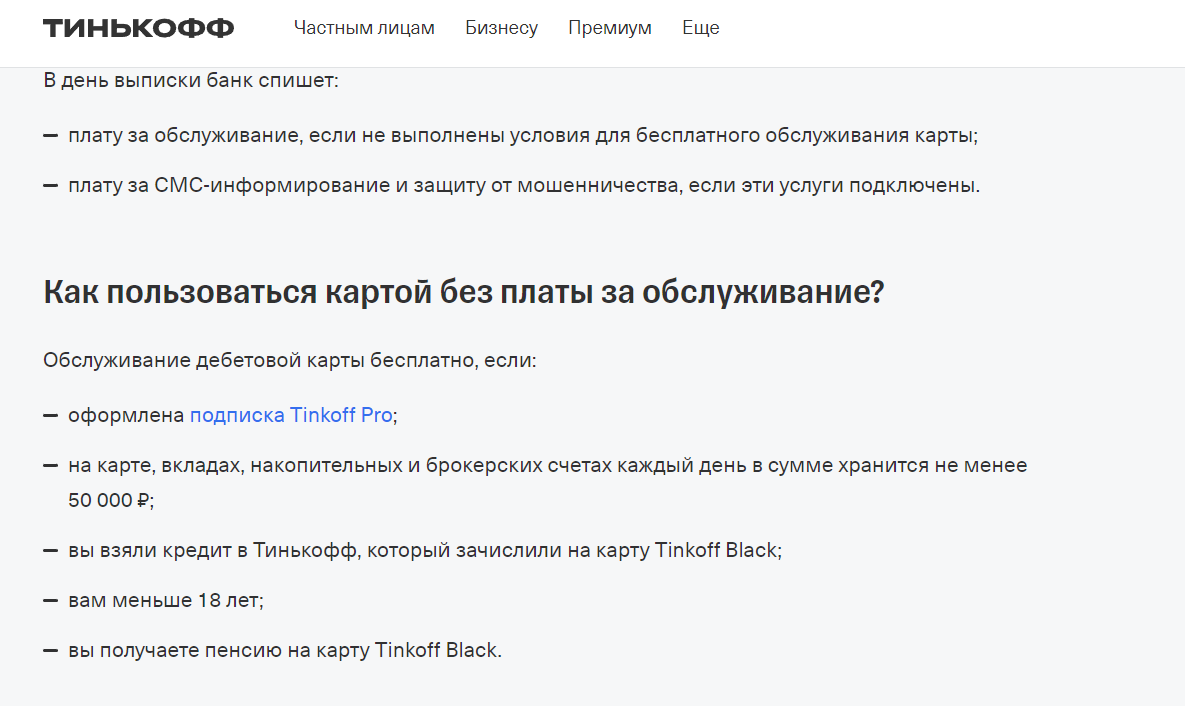Screen dimensions: 1185x706
Task: Click the СМС-информирование fee list item
Action: [524, 185]
